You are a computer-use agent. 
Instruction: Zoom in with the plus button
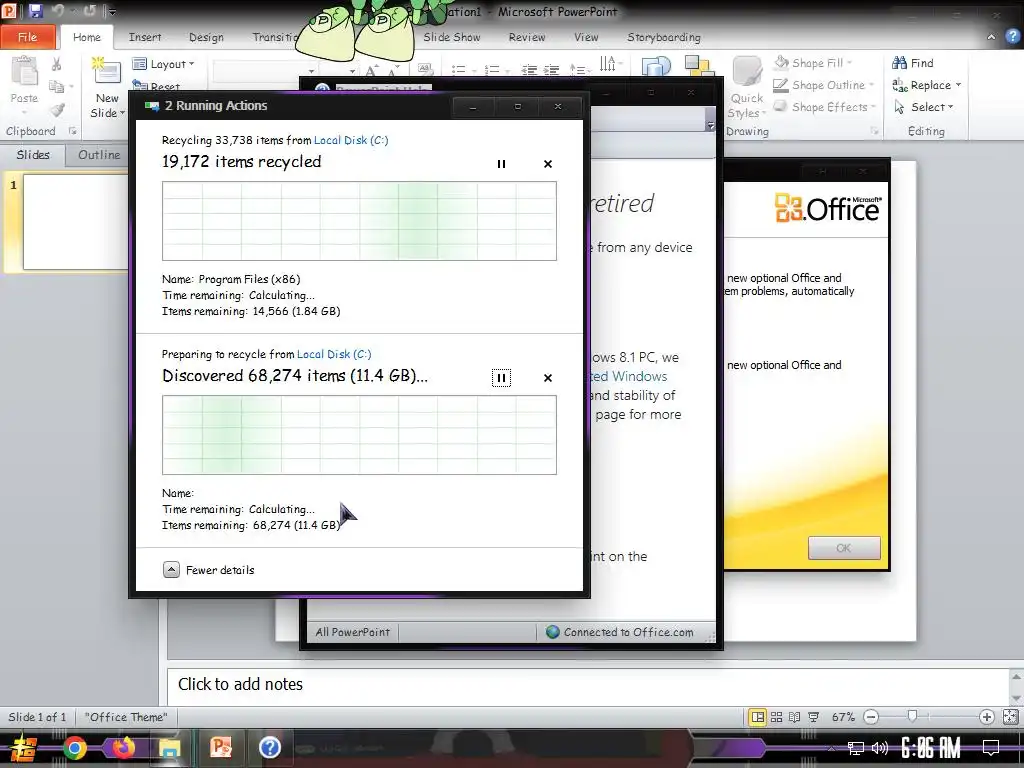[x=986, y=717]
